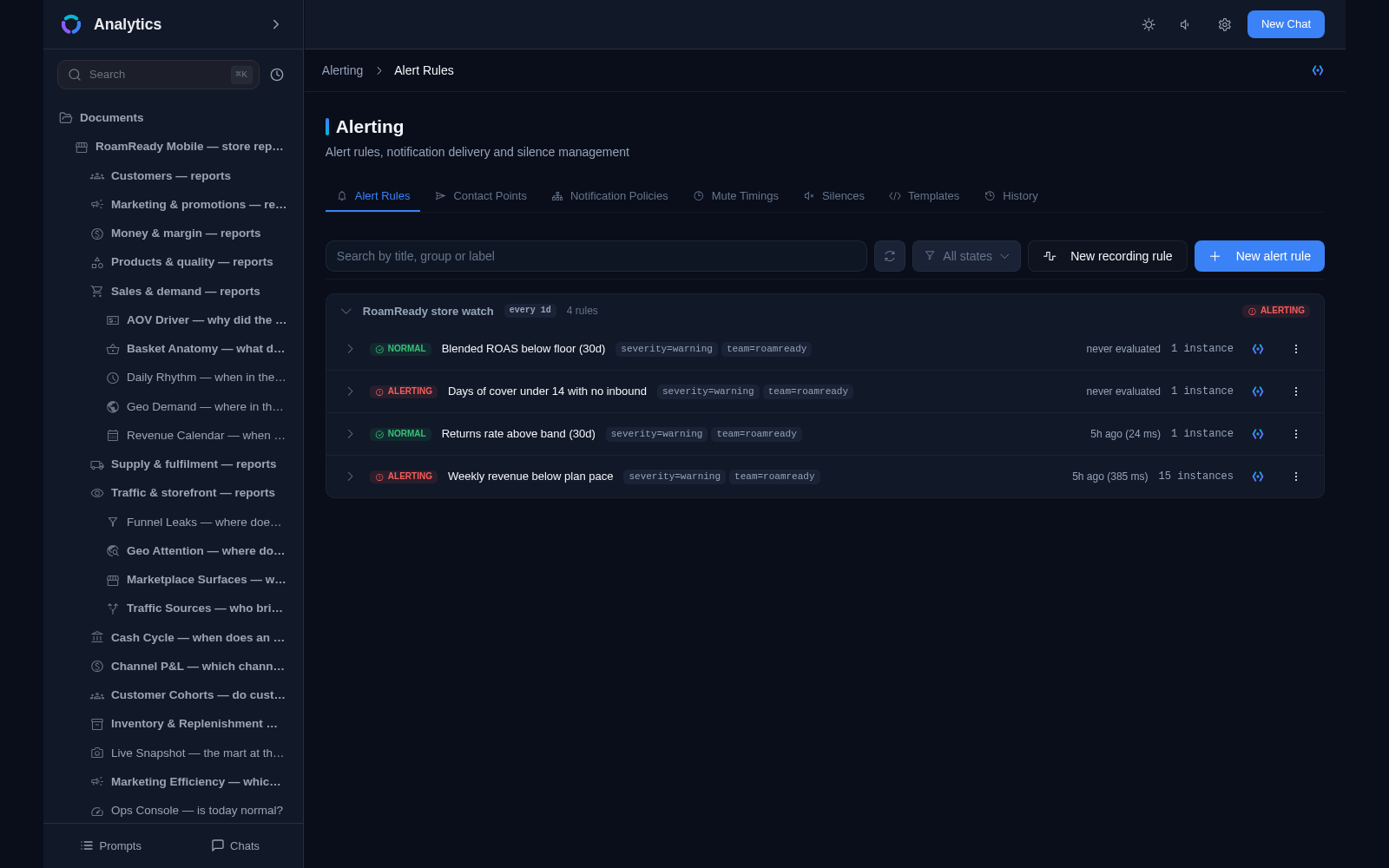1389x868 pixels.
Task: Open Funnel Leaks report in sidebar
Action: point(195,523)
